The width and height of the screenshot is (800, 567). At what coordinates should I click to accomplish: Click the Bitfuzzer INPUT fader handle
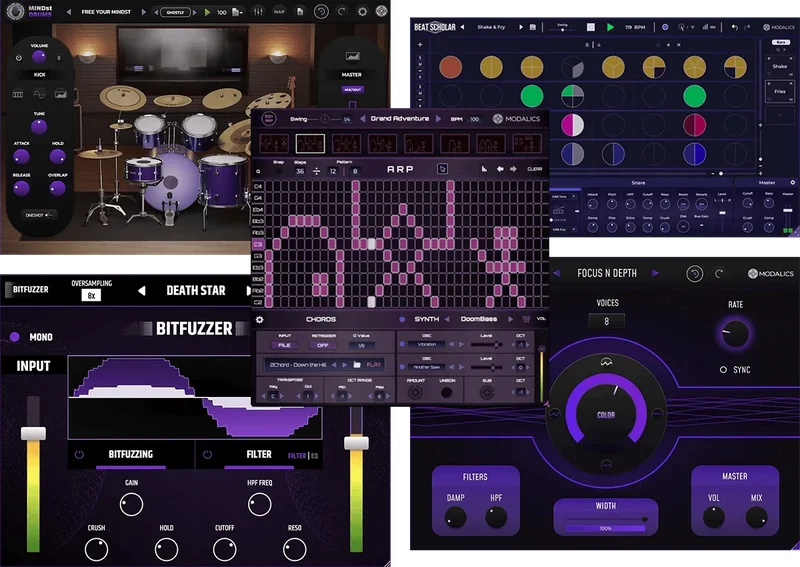(33, 433)
